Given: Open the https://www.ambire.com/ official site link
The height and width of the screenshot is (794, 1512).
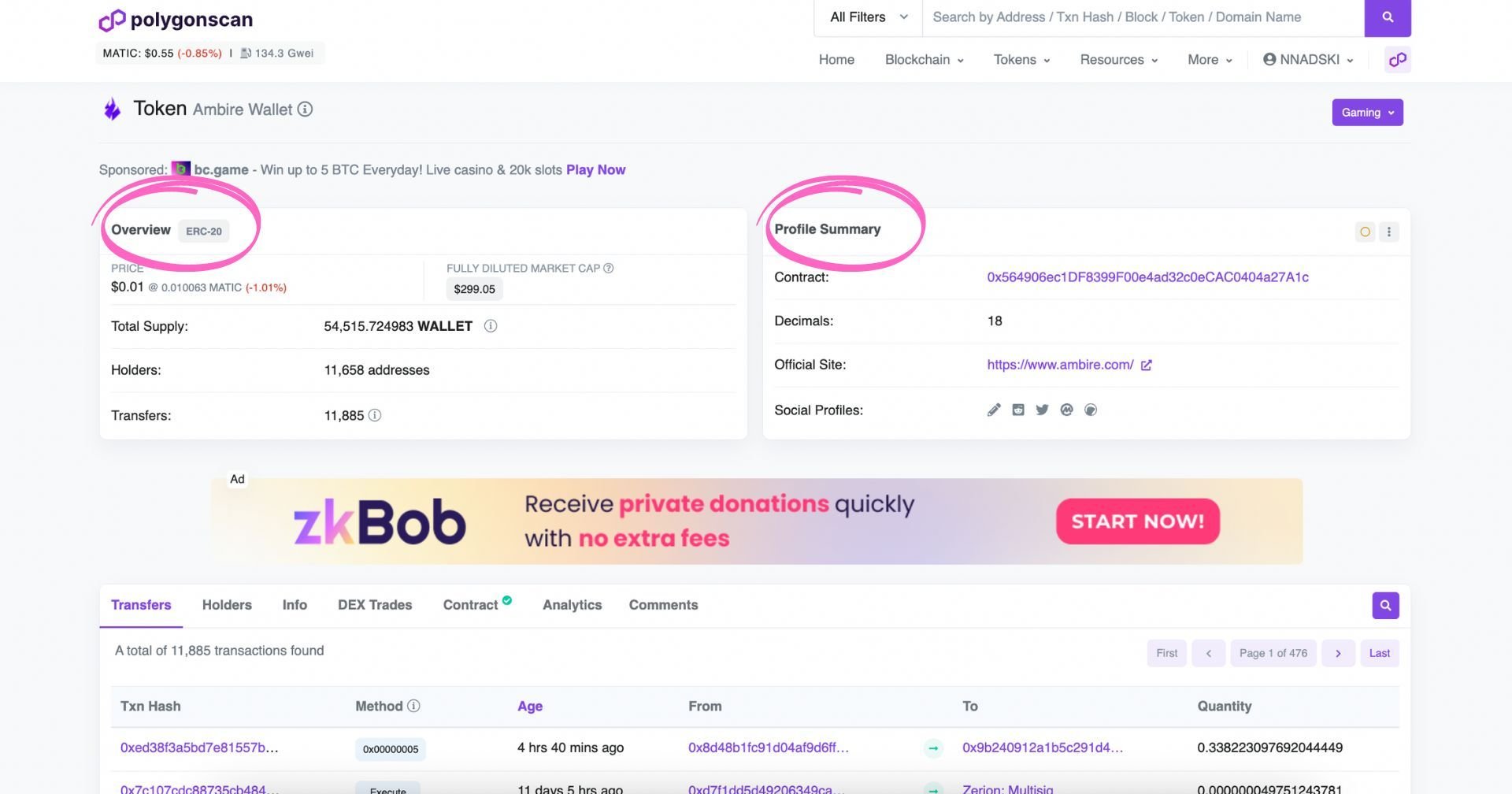Looking at the screenshot, I should point(1060,365).
